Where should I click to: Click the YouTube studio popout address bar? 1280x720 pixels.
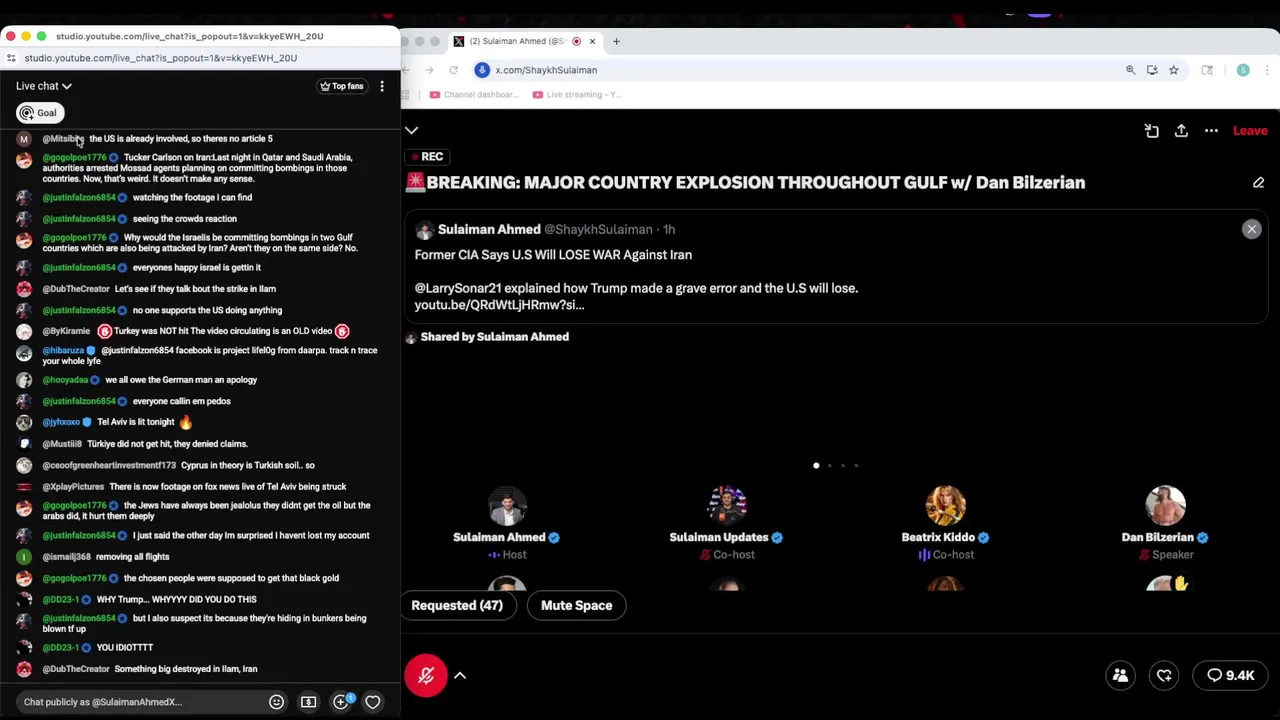click(x=160, y=58)
